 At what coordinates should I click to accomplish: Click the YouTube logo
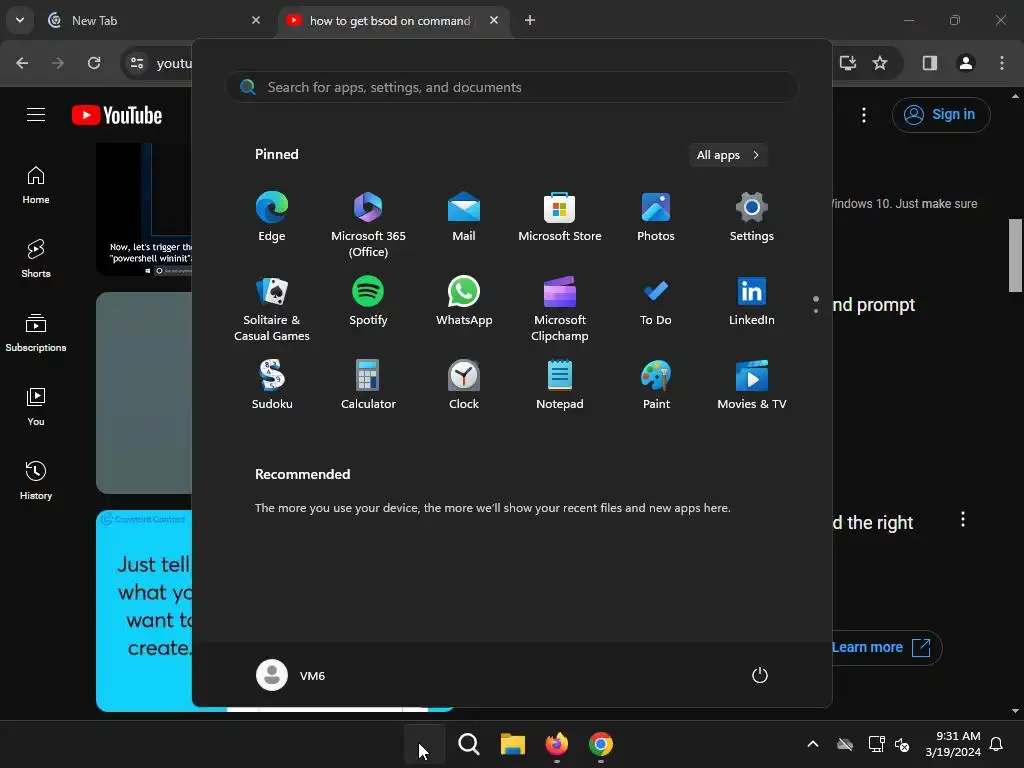(x=117, y=115)
